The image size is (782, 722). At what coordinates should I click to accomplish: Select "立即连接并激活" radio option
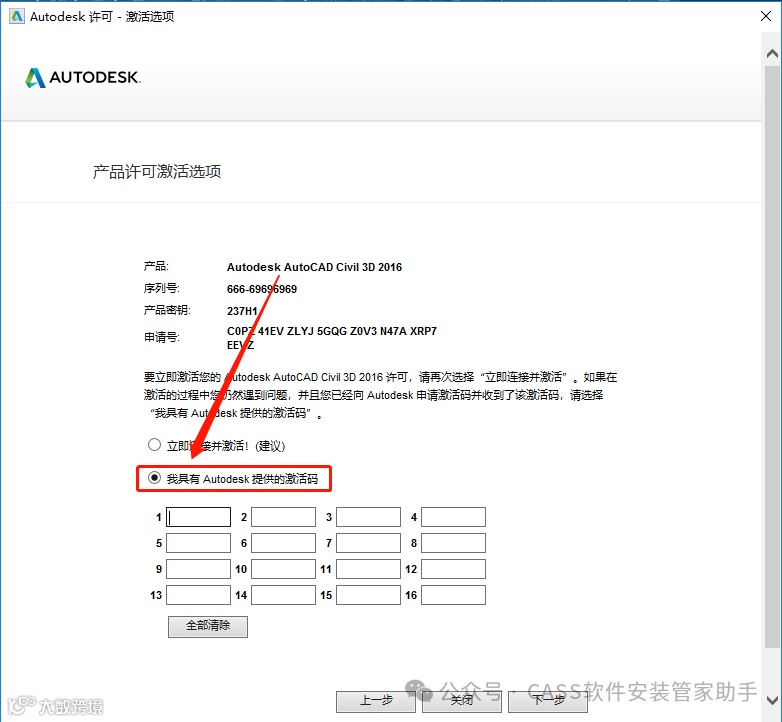154,445
